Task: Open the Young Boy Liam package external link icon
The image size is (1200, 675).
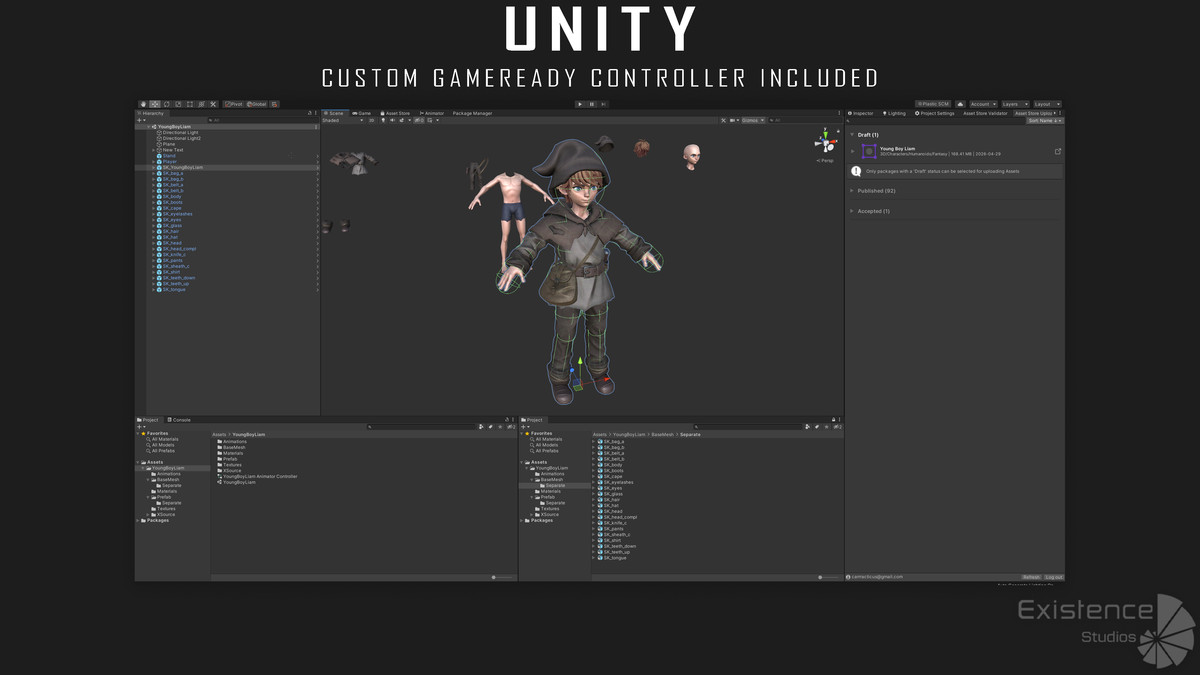Action: [x=1058, y=151]
